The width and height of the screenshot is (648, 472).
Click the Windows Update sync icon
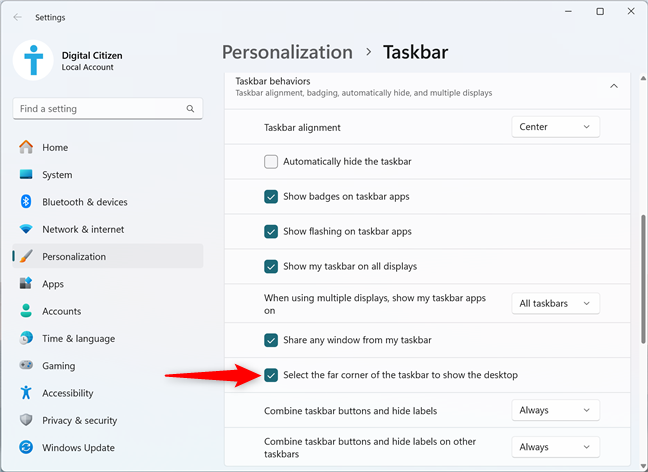click(26, 447)
